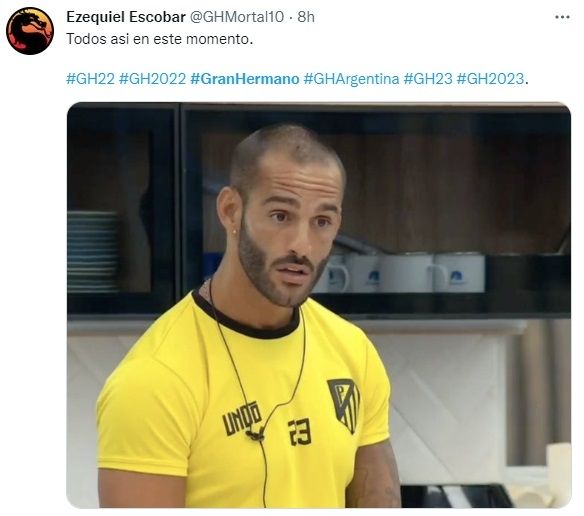Screen dimensions: 584x516
Task: Click the man's face in the image
Action: (289, 231)
